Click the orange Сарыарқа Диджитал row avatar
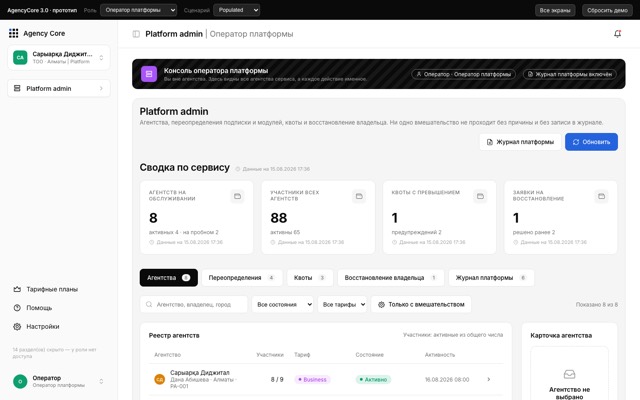640x400 pixels. point(159,379)
